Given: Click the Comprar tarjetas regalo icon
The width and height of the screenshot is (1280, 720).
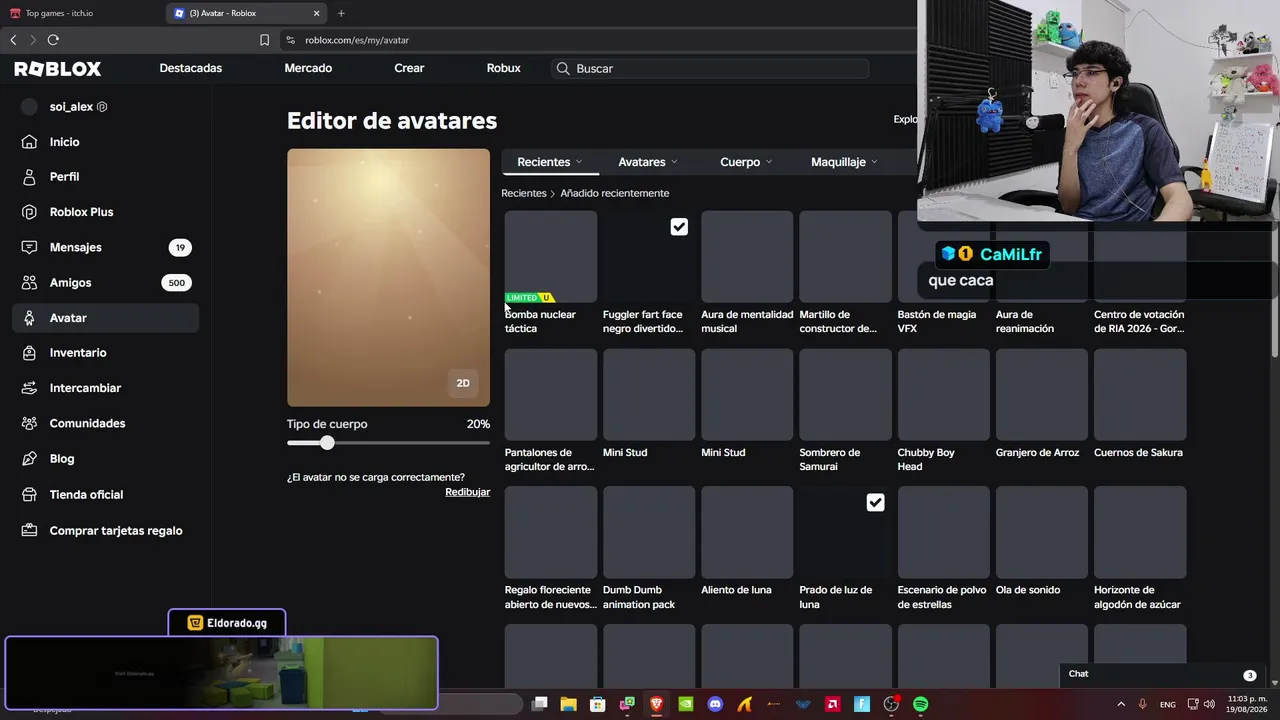Looking at the screenshot, I should (x=30, y=531).
